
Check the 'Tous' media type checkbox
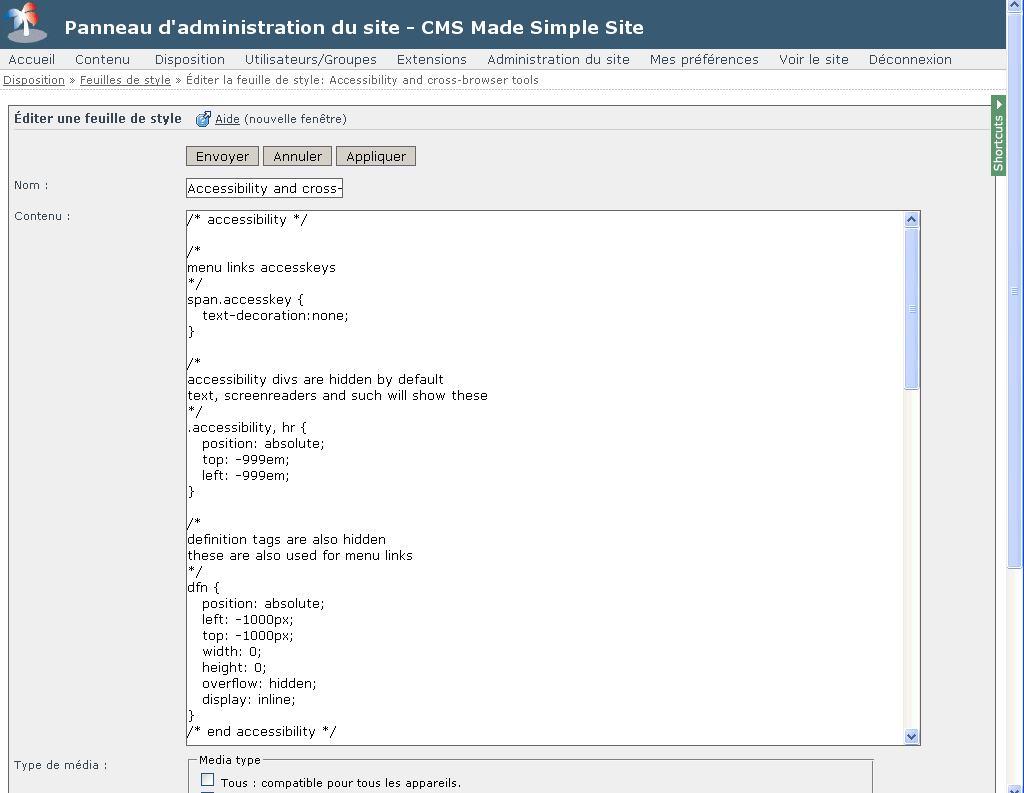[x=208, y=780]
